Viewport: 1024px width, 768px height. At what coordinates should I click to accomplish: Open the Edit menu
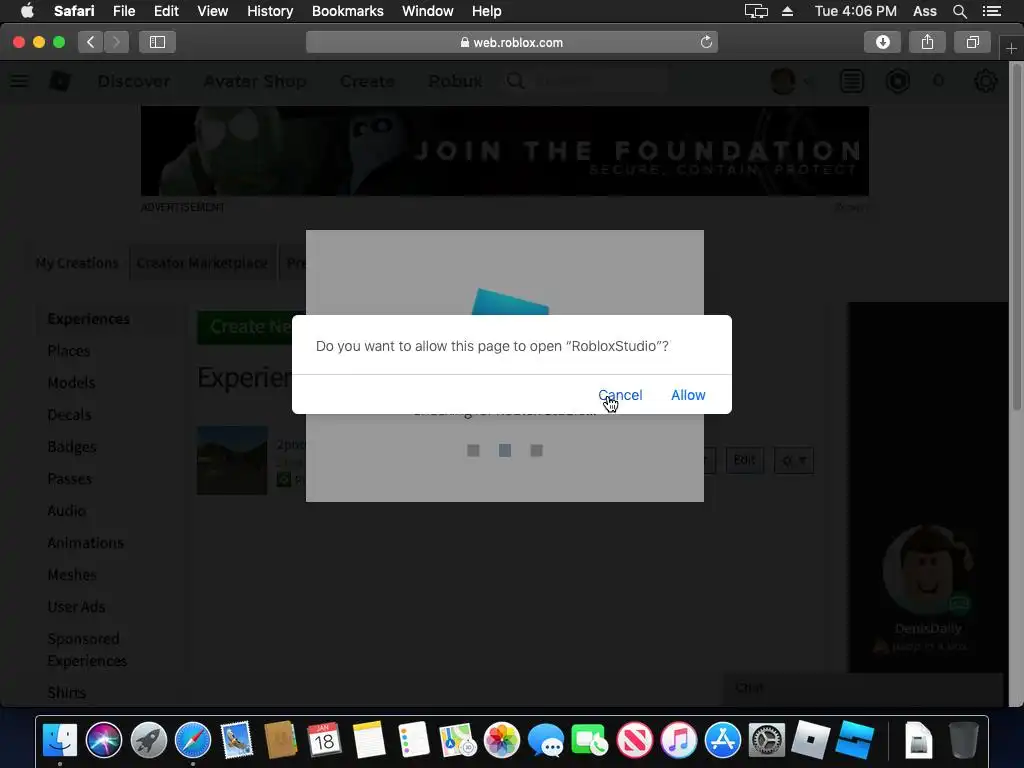[x=166, y=11]
